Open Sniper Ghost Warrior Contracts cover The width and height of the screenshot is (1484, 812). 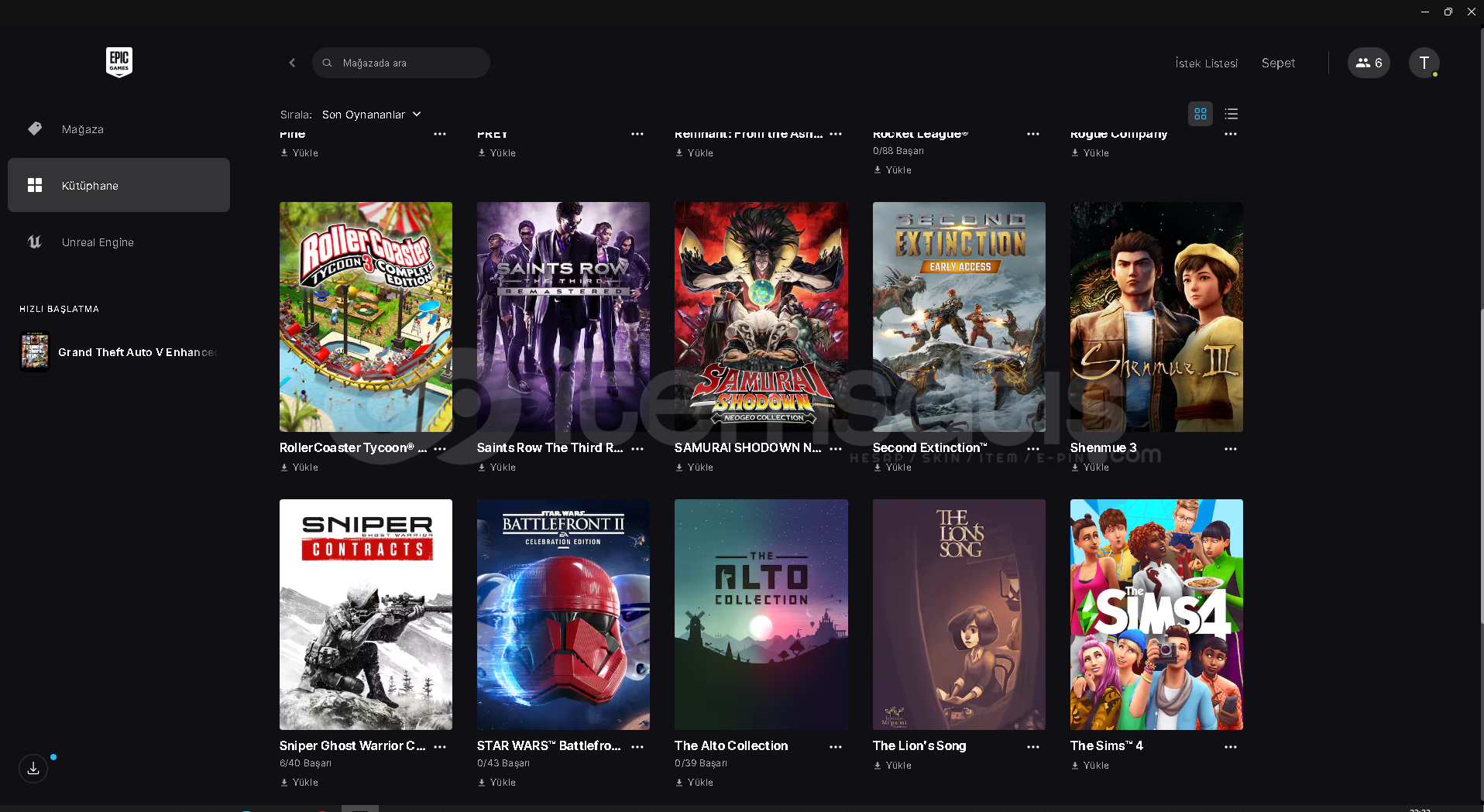coord(366,615)
